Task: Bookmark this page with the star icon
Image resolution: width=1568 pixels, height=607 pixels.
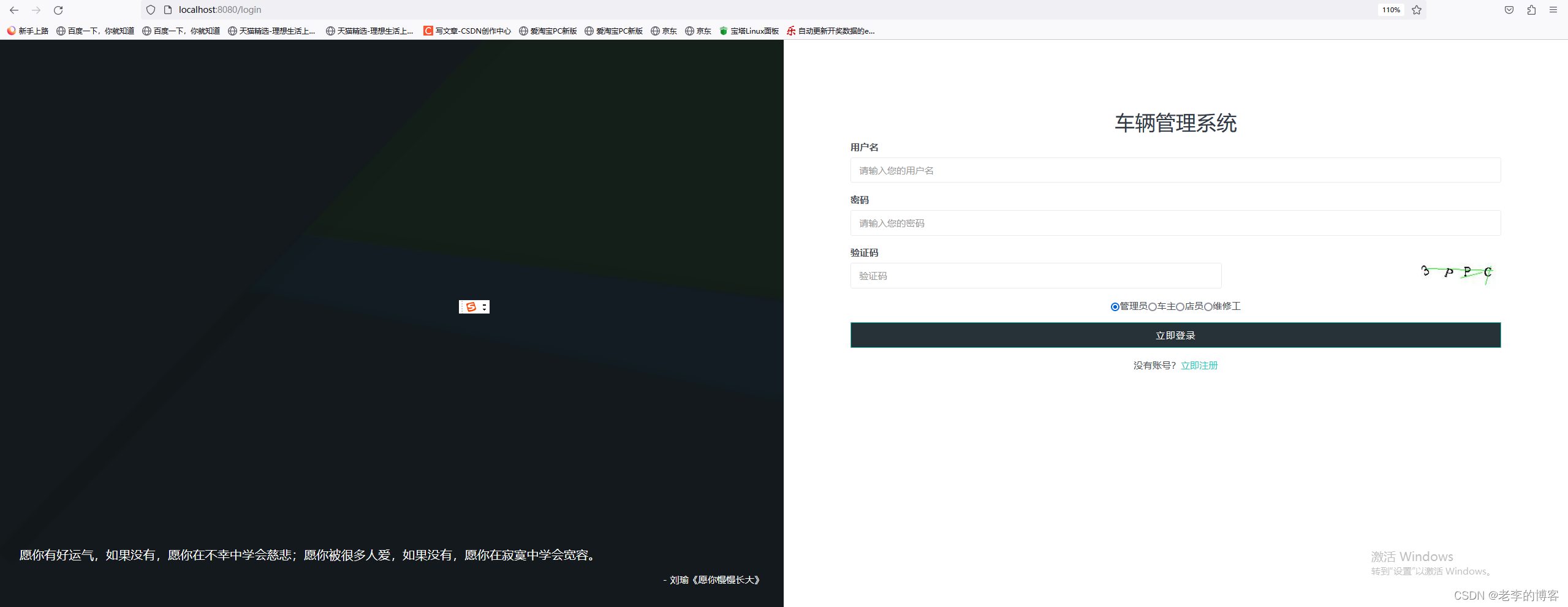Action: point(1416,10)
